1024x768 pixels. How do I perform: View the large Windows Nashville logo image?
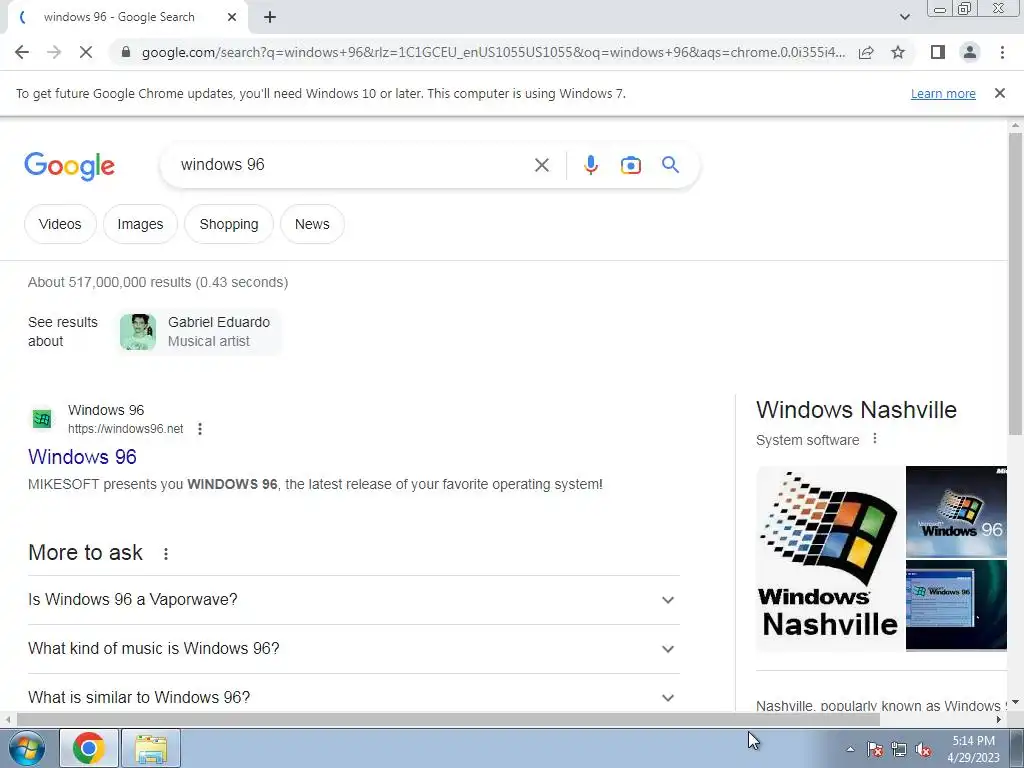(x=829, y=558)
